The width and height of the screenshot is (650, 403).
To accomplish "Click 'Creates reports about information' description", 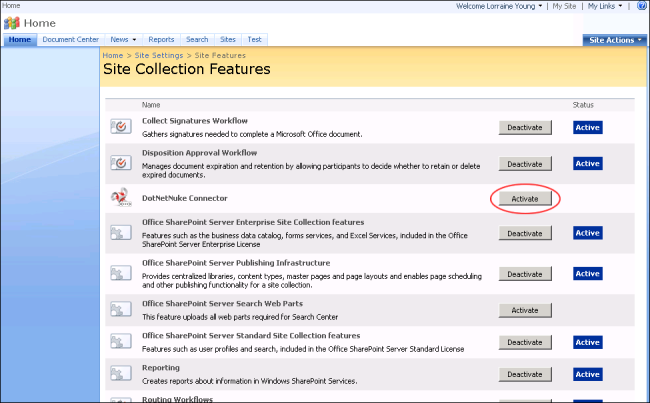I will [250, 381].
